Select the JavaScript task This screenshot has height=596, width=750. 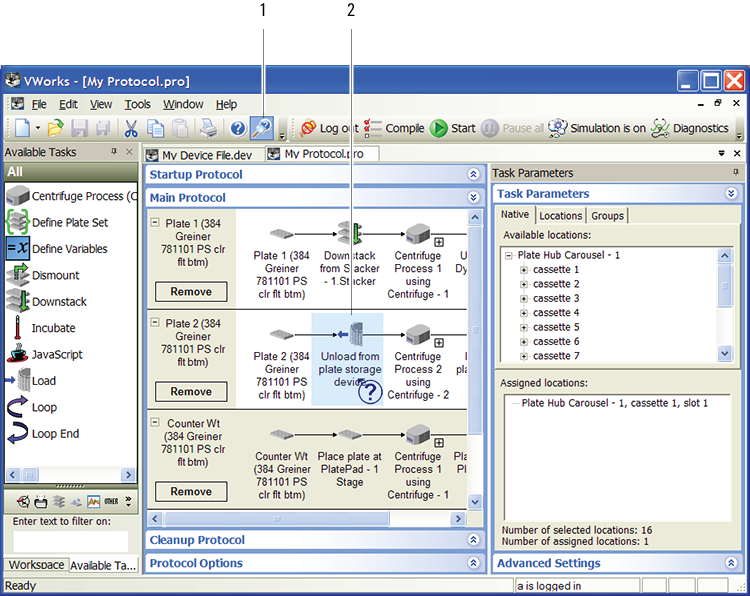pyautogui.click(x=45, y=354)
